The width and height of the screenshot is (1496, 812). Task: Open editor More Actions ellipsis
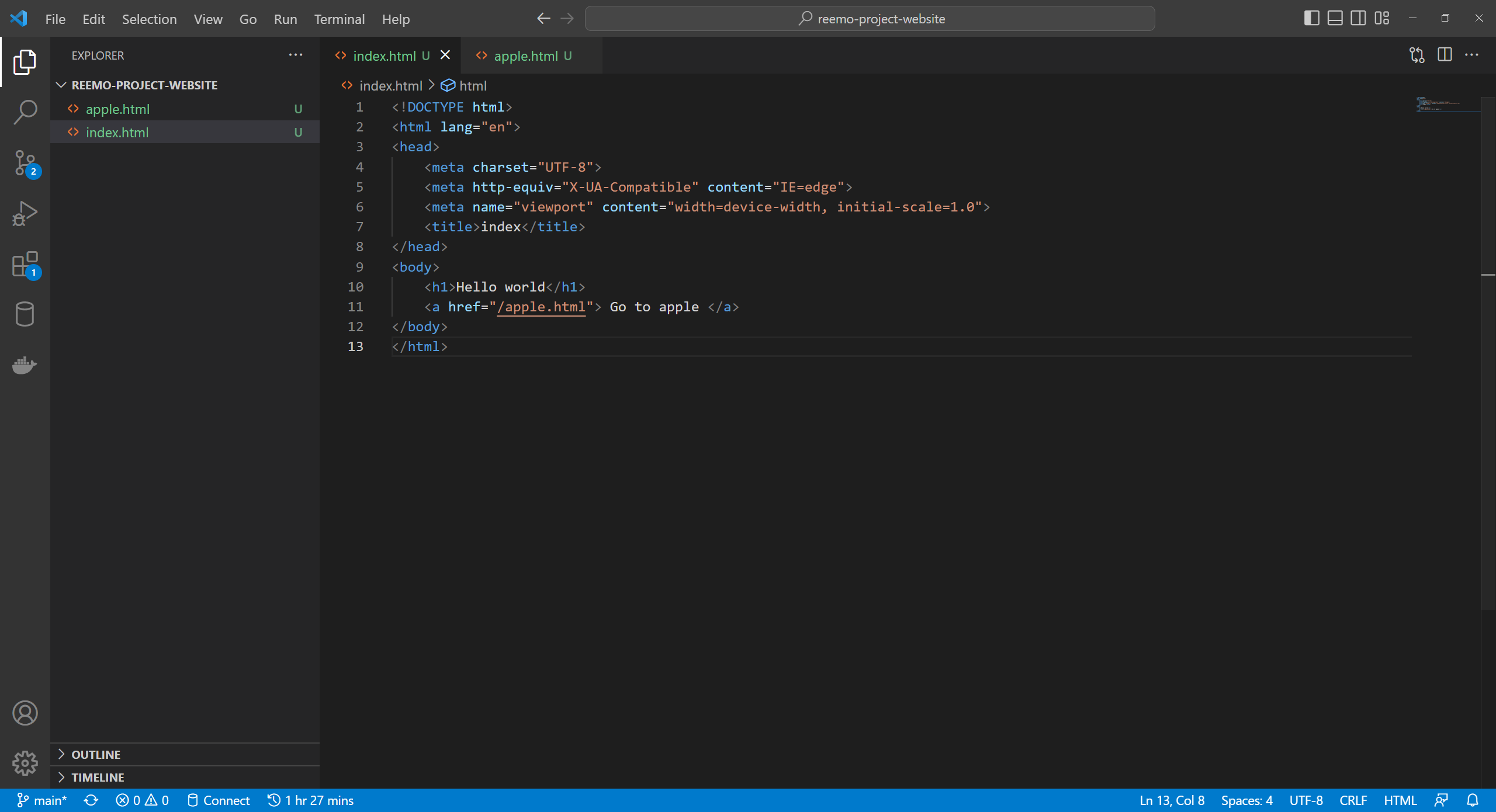click(x=1471, y=55)
